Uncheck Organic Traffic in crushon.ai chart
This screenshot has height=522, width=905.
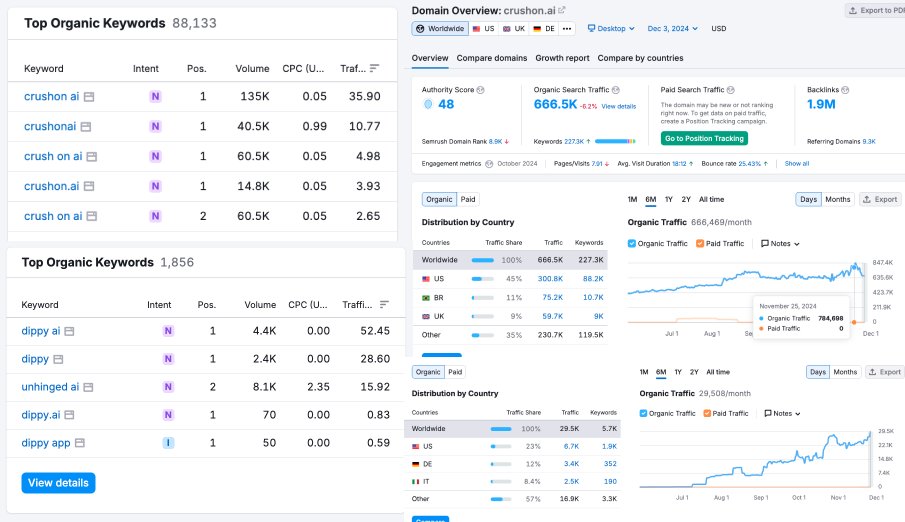coord(631,243)
